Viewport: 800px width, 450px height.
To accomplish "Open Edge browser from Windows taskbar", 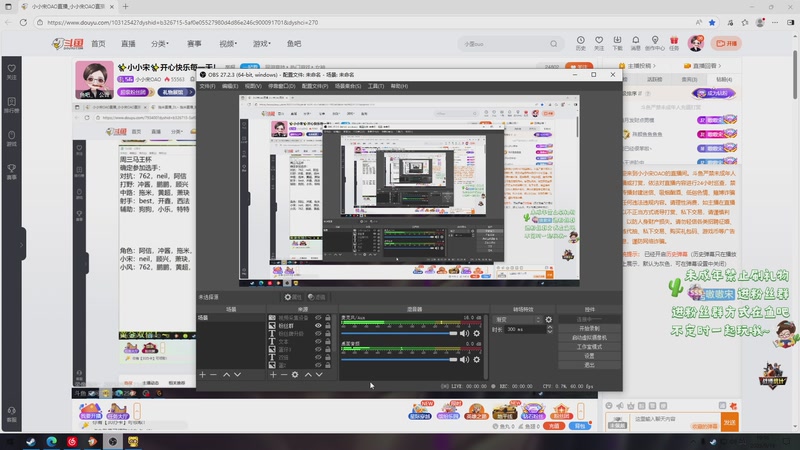I will (x=52, y=442).
